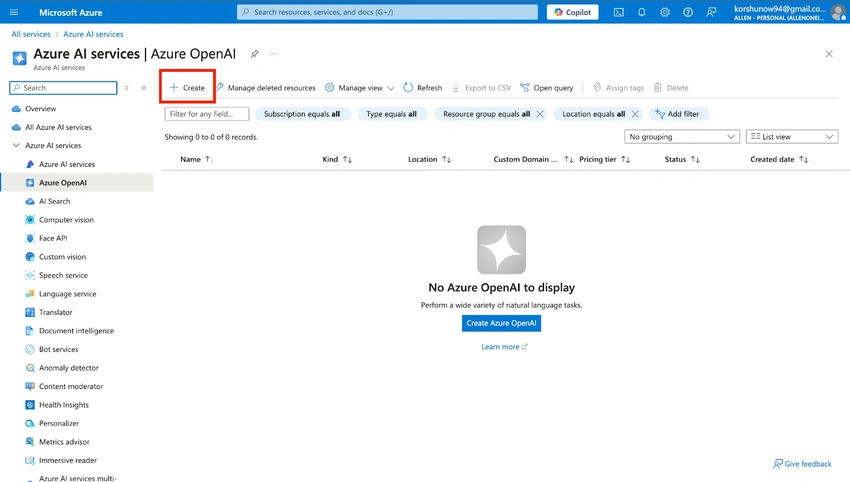Click Export to CSV
The height and width of the screenshot is (482, 850).
481,87
